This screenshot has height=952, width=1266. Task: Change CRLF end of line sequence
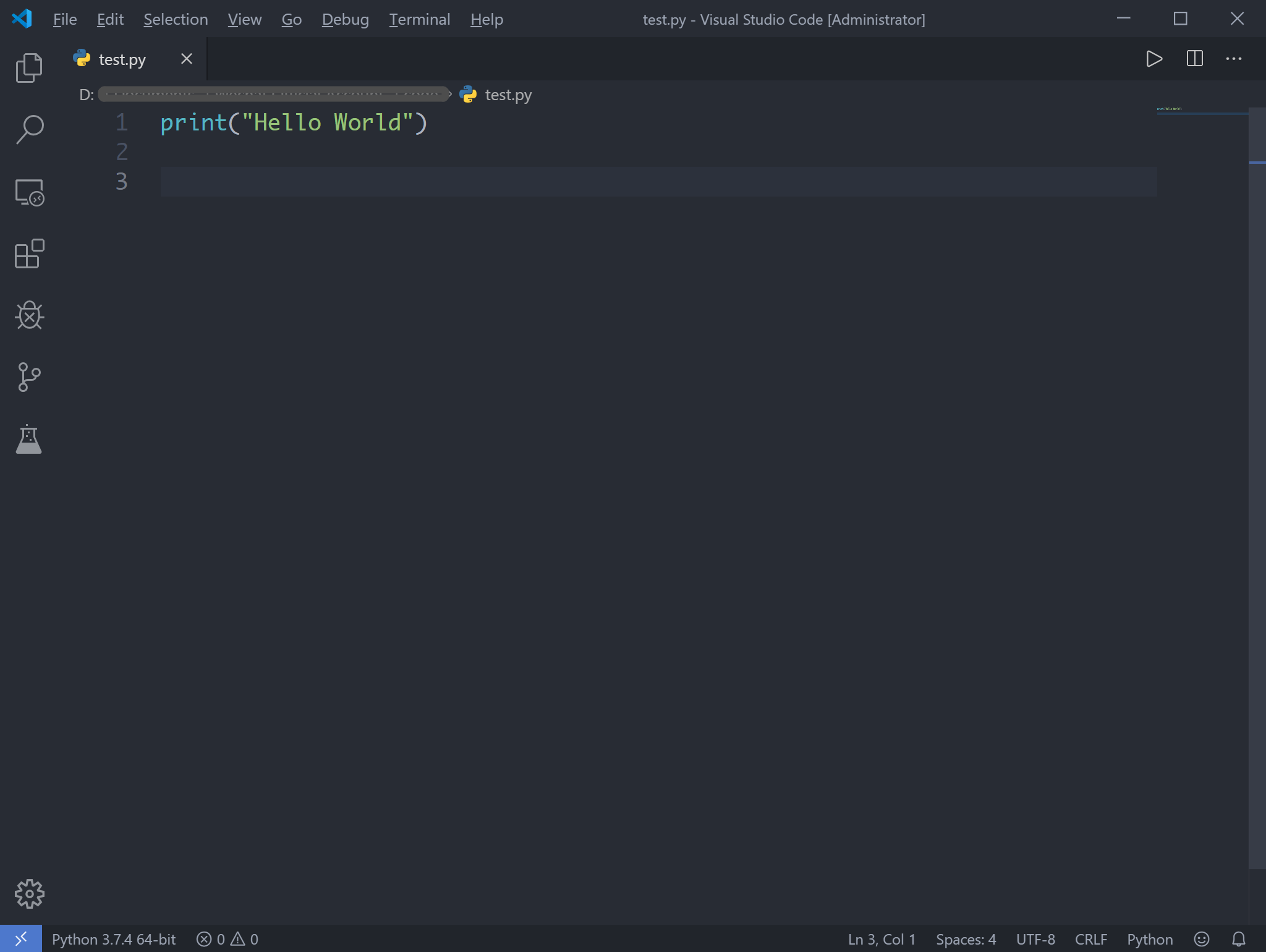[1091, 939]
